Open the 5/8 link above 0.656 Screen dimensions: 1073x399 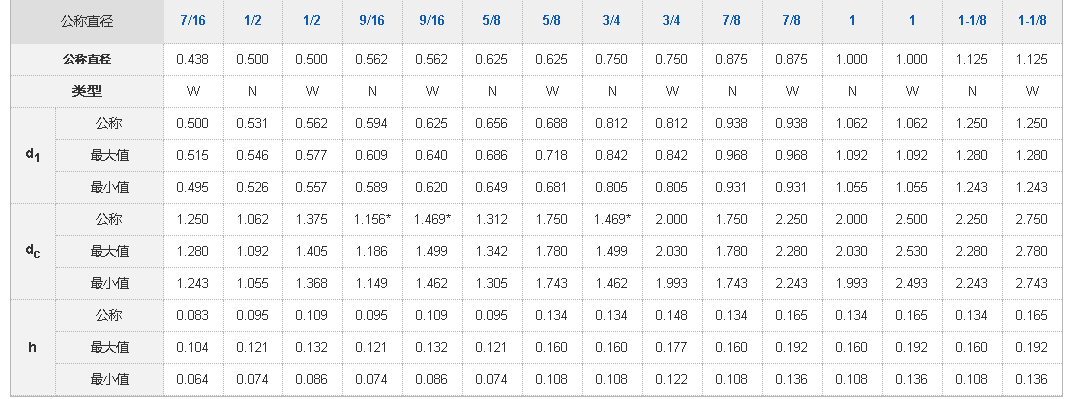491,21
